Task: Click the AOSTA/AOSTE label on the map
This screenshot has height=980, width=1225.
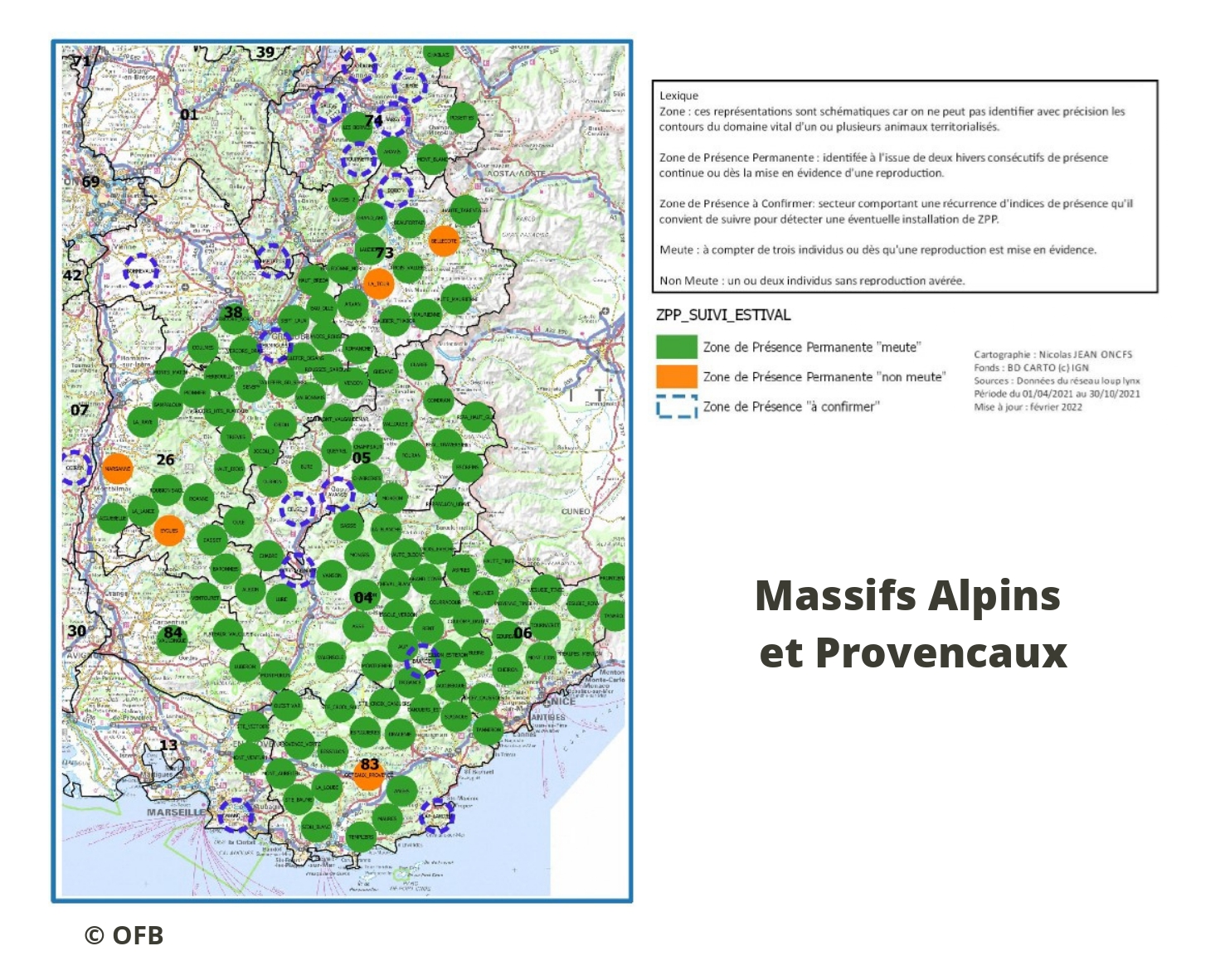Action: click(x=518, y=174)
